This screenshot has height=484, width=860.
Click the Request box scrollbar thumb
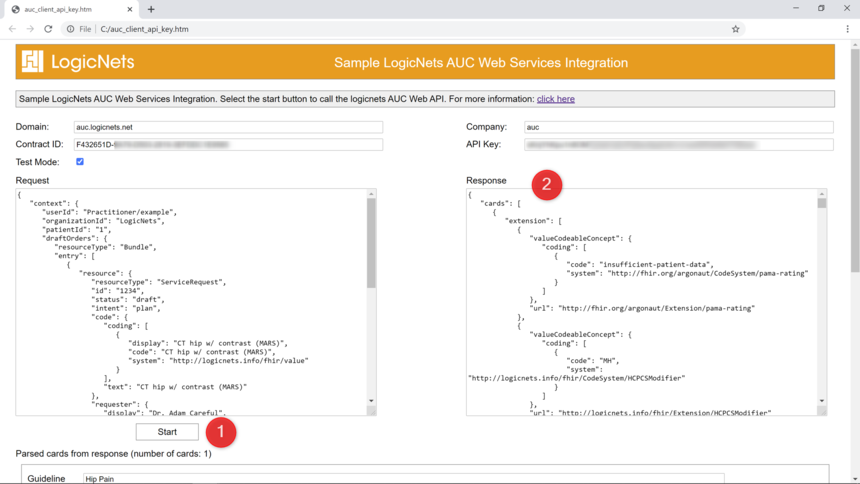(371, 243)
